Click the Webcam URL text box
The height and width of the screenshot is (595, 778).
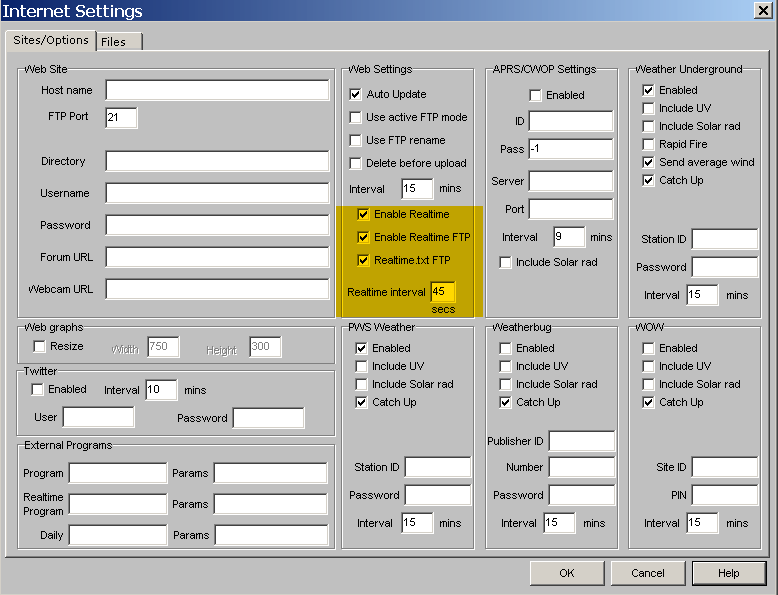click(x=217, y=289)
